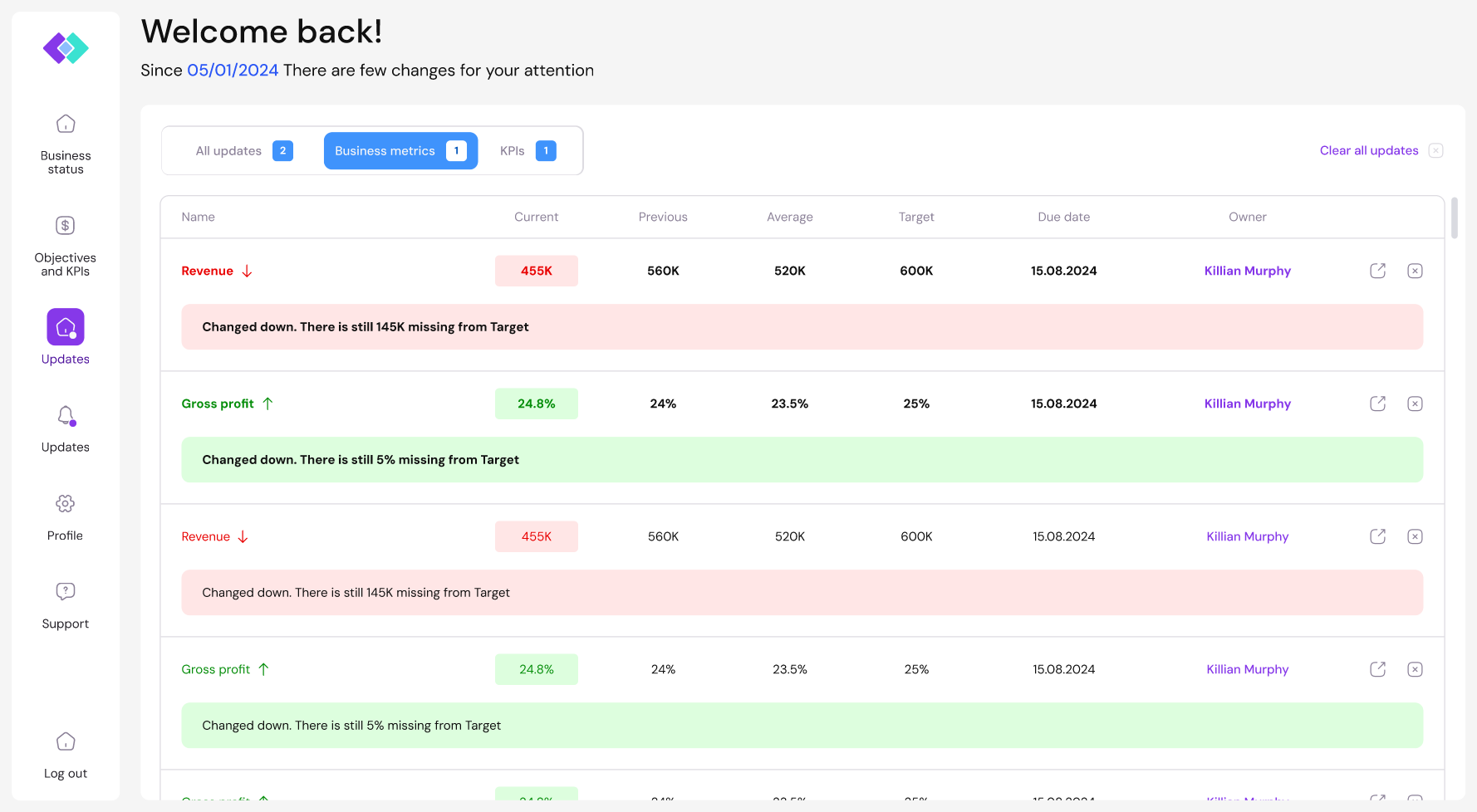Select the purple highlighted Updates icon
Image resolution: width=1477 pixels, height=812 pixels.
[66, 327]
